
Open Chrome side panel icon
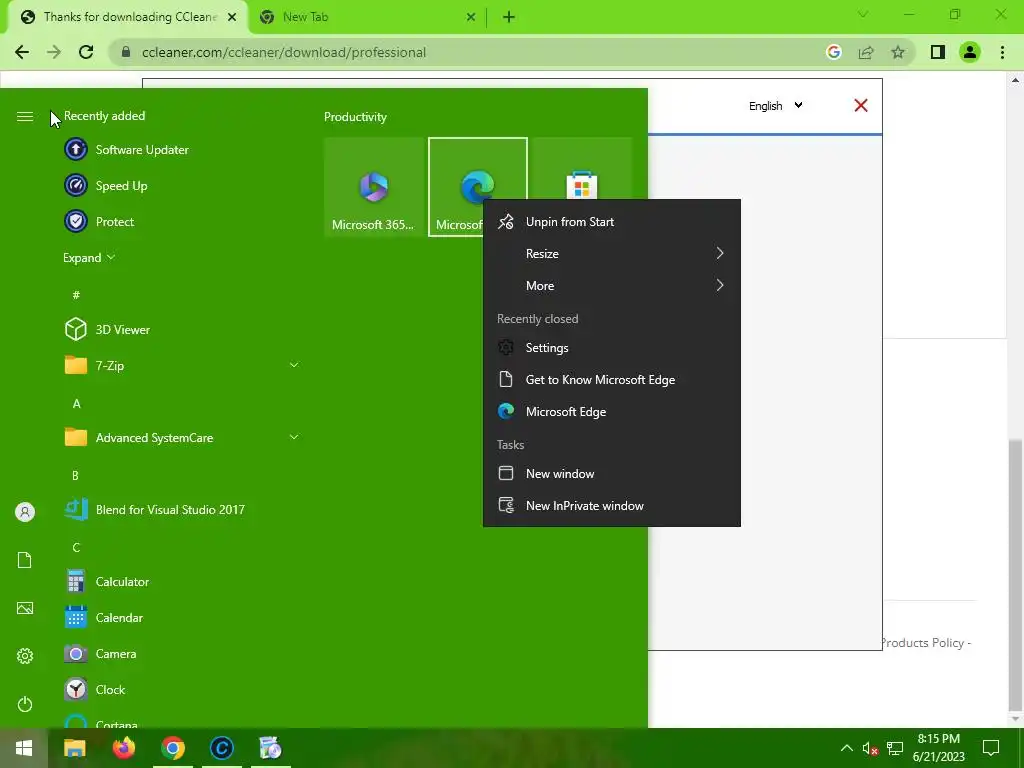(938, 52)
